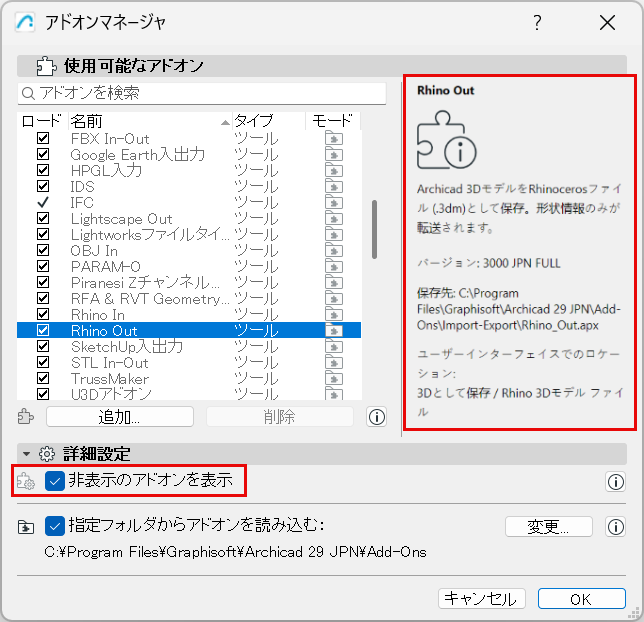Select the RFA & RVT Geometry row

tap(189, 299)
